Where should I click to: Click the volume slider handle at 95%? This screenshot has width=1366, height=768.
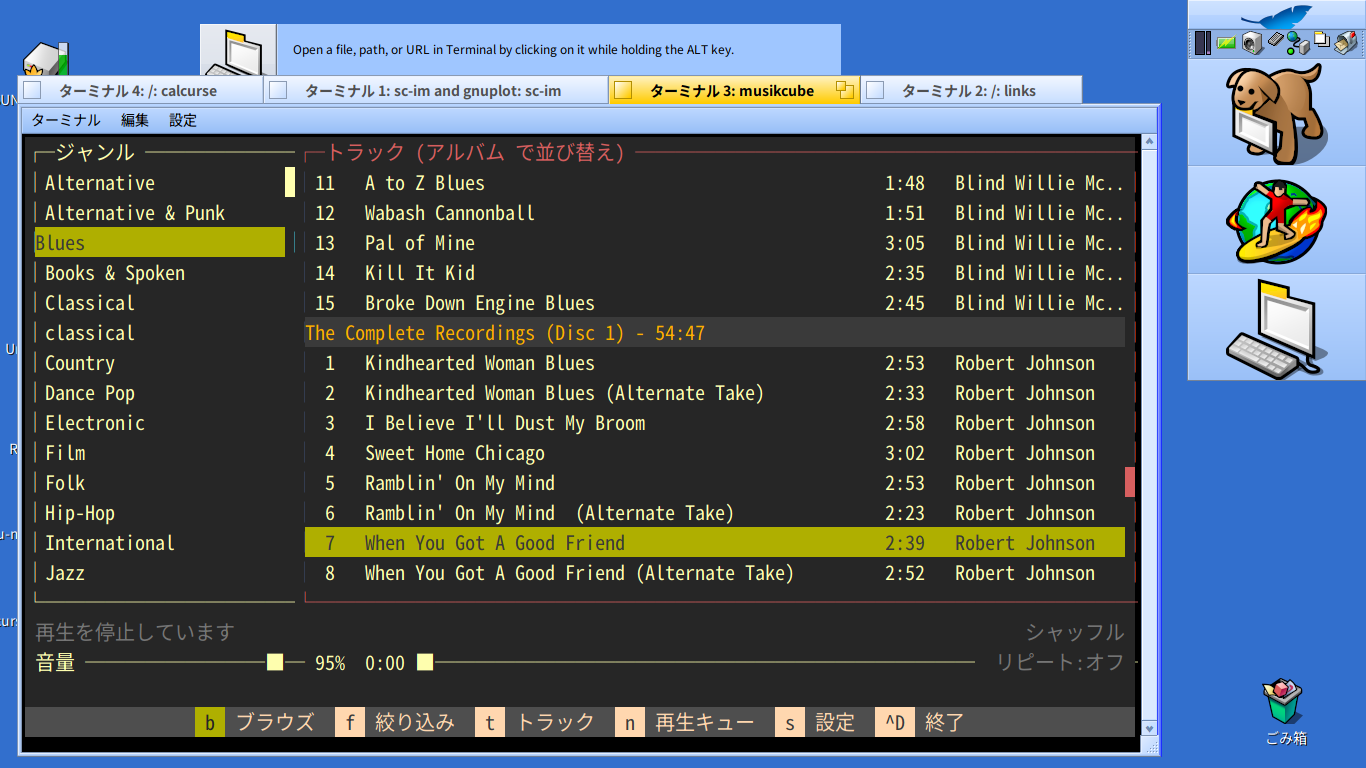tap(275, 662)
